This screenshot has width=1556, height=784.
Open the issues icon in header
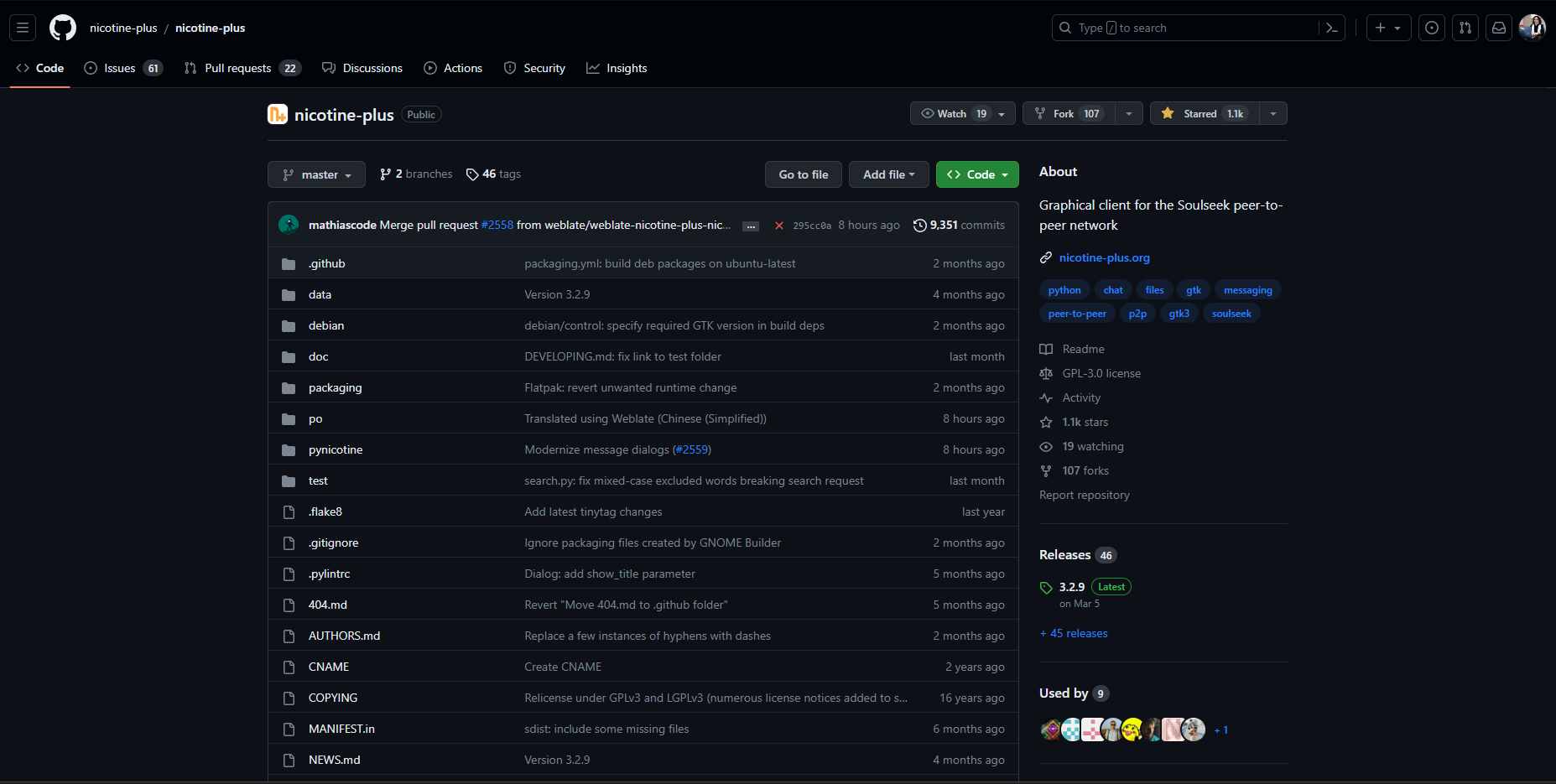pyautogui.click(x=1432, y=28)
